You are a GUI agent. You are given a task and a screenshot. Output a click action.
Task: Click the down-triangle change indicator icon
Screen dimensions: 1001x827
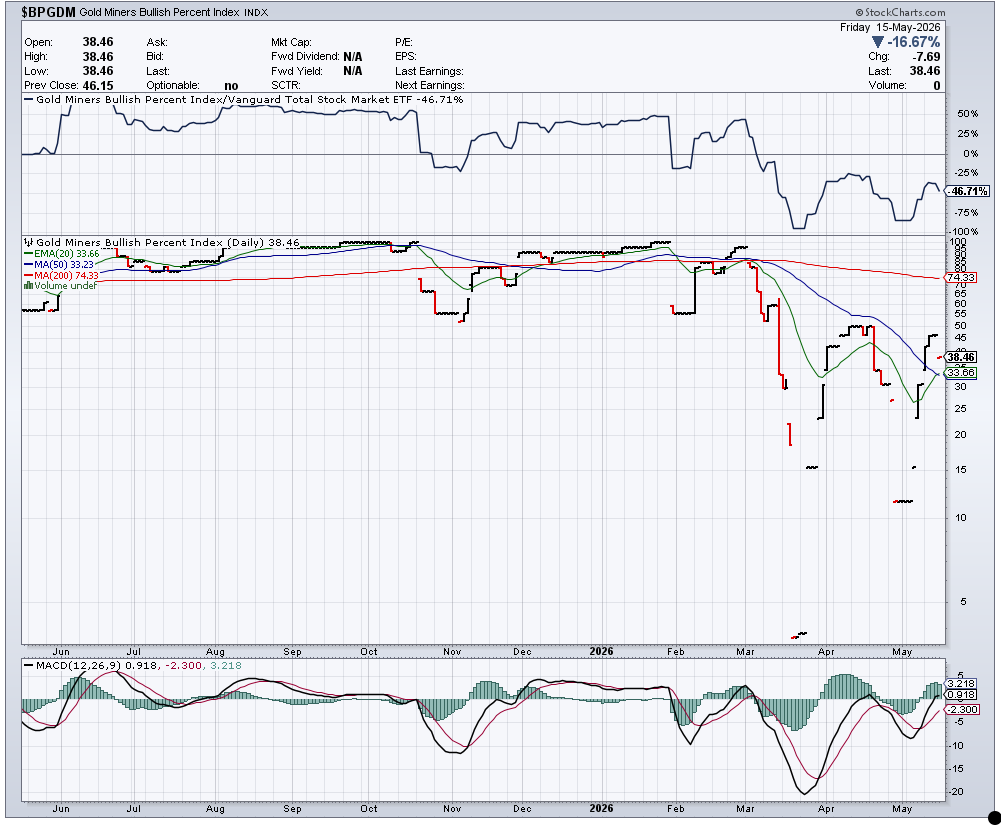pos(878,42)
